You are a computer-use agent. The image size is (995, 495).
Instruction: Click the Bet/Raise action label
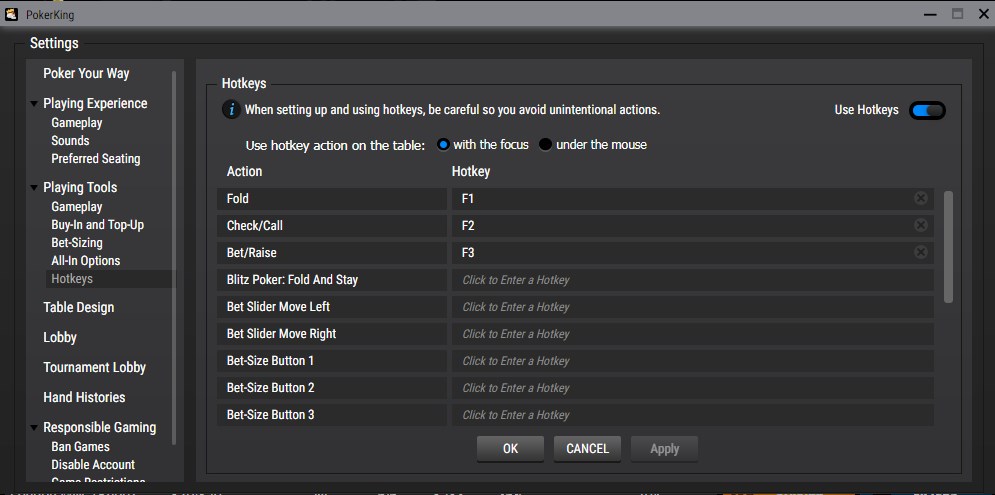[x=251, y=253]
